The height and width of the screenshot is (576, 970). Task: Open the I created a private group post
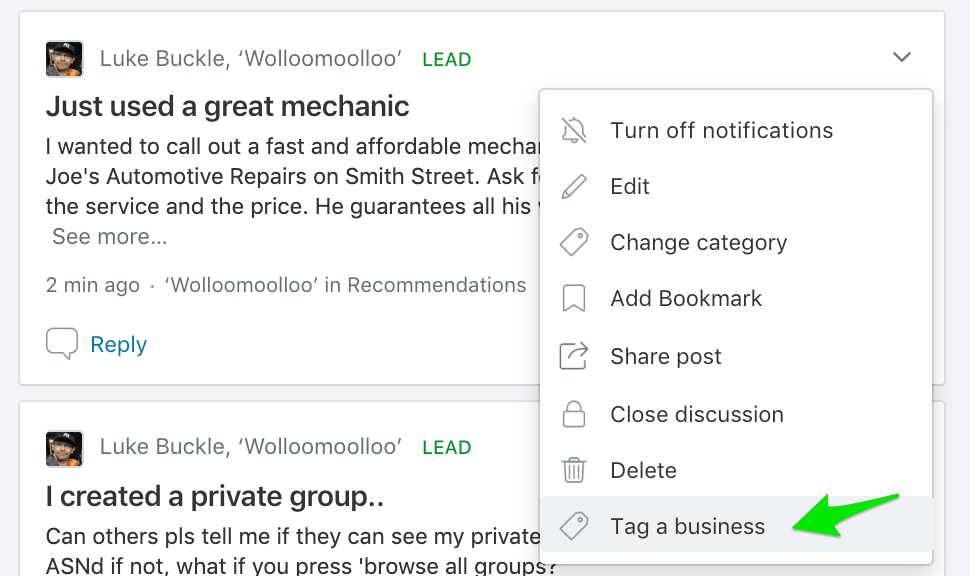tap(215, 496)
